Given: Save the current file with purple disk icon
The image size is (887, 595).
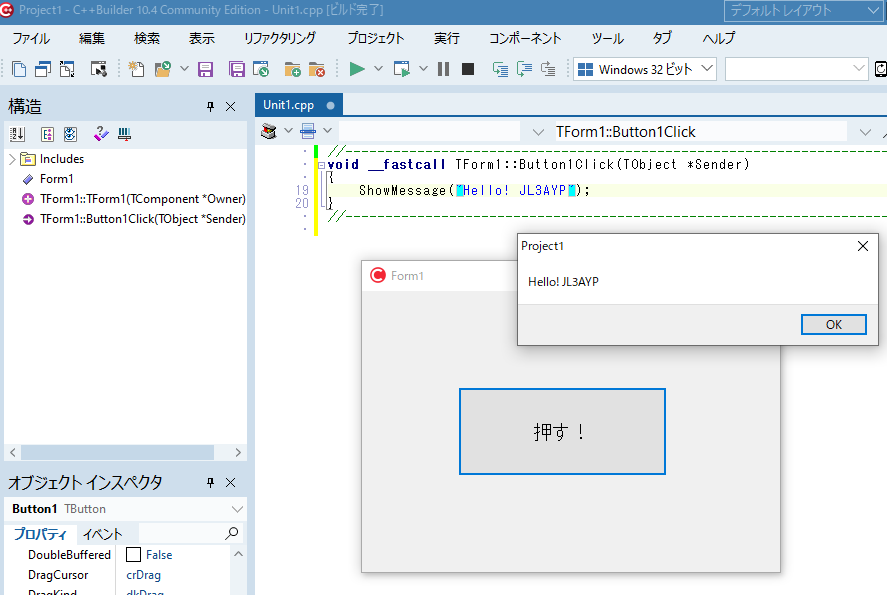Looking at the screenshot, I should click(x=205, y=69).
